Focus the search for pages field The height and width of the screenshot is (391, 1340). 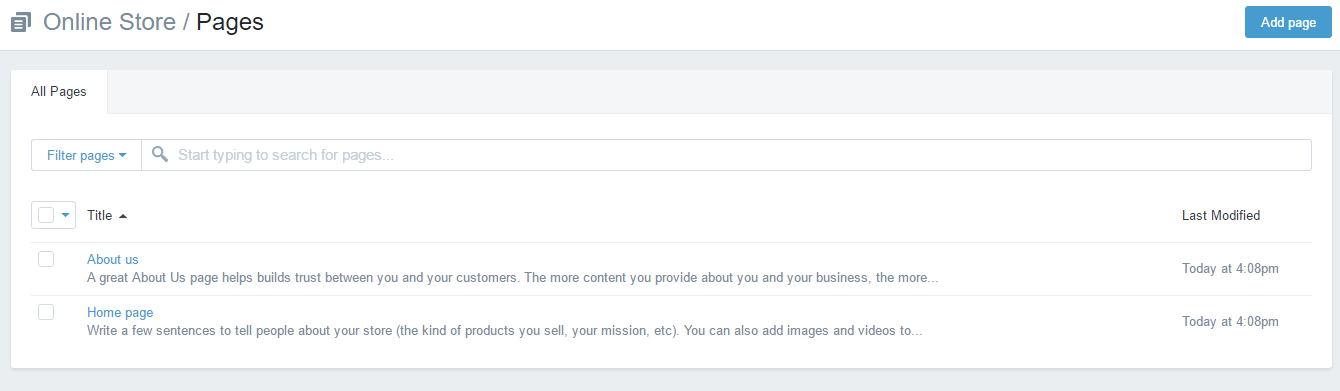[x=726, y=155]
